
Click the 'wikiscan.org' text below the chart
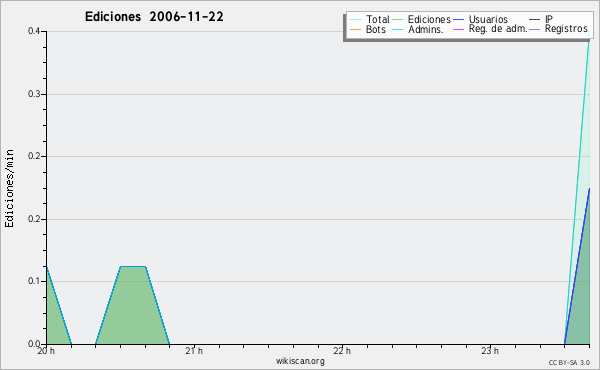coord(300,361)
